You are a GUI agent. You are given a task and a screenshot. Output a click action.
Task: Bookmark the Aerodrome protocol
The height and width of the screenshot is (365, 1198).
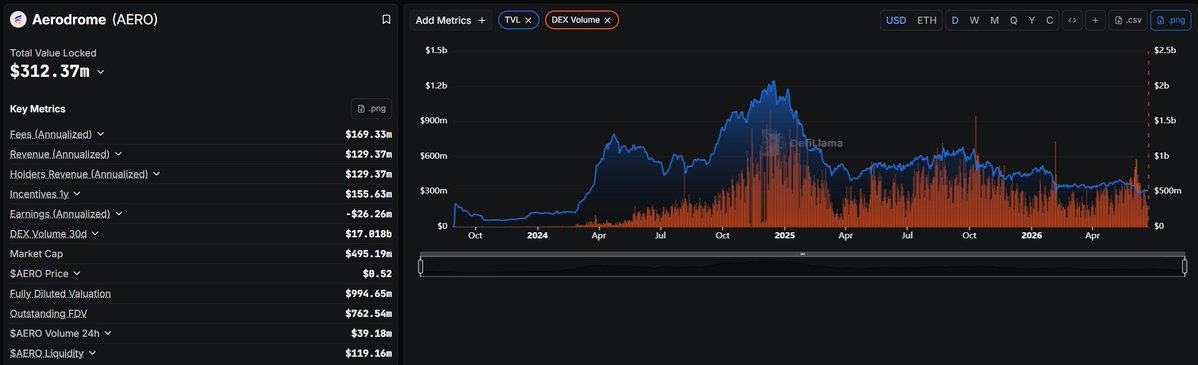click(387, 20)
